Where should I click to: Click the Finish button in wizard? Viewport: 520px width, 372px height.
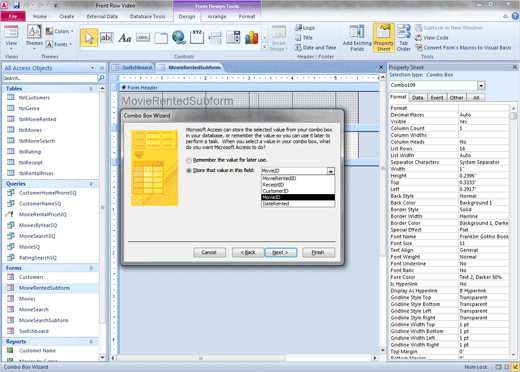click(318, 252)
